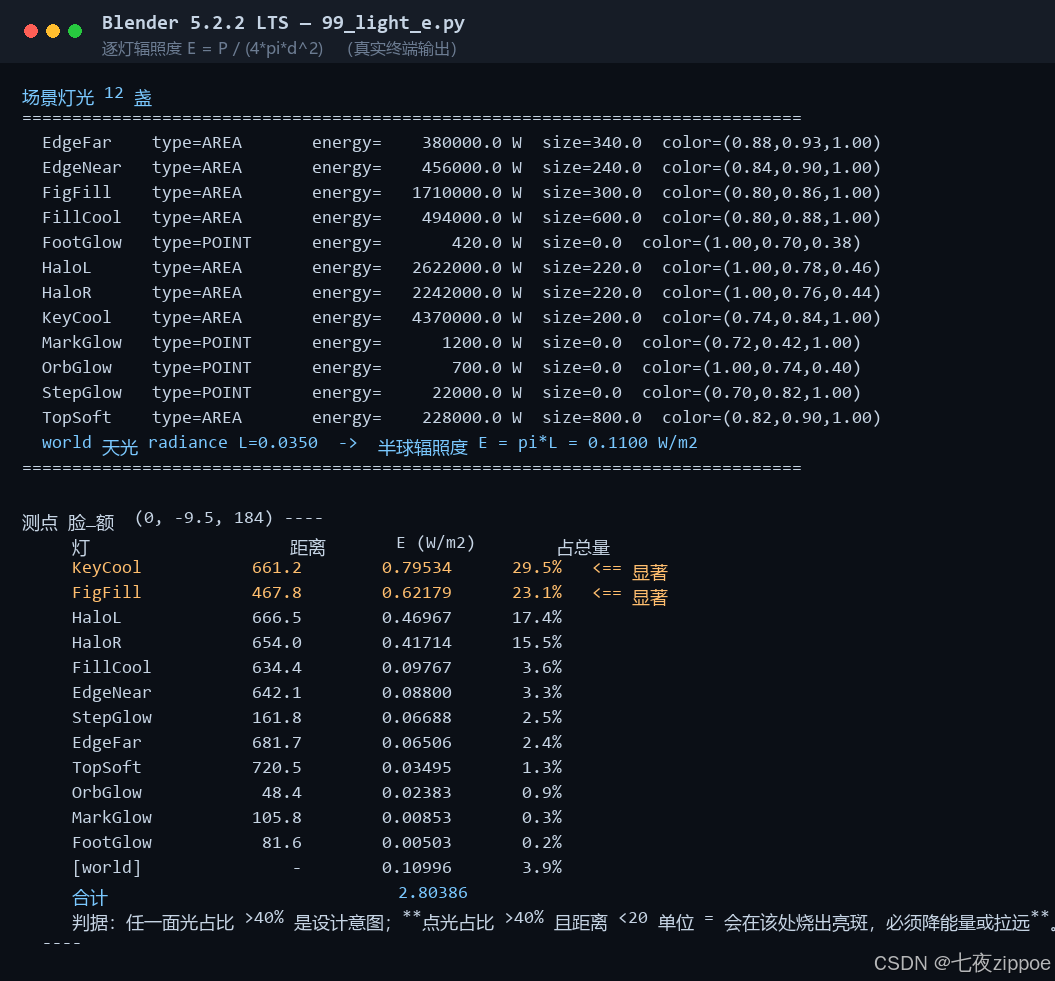Viewport: 1055px width, 981px height.
Task: Click FigFill energy value 1710000.0 W
Action: point(467,192)
